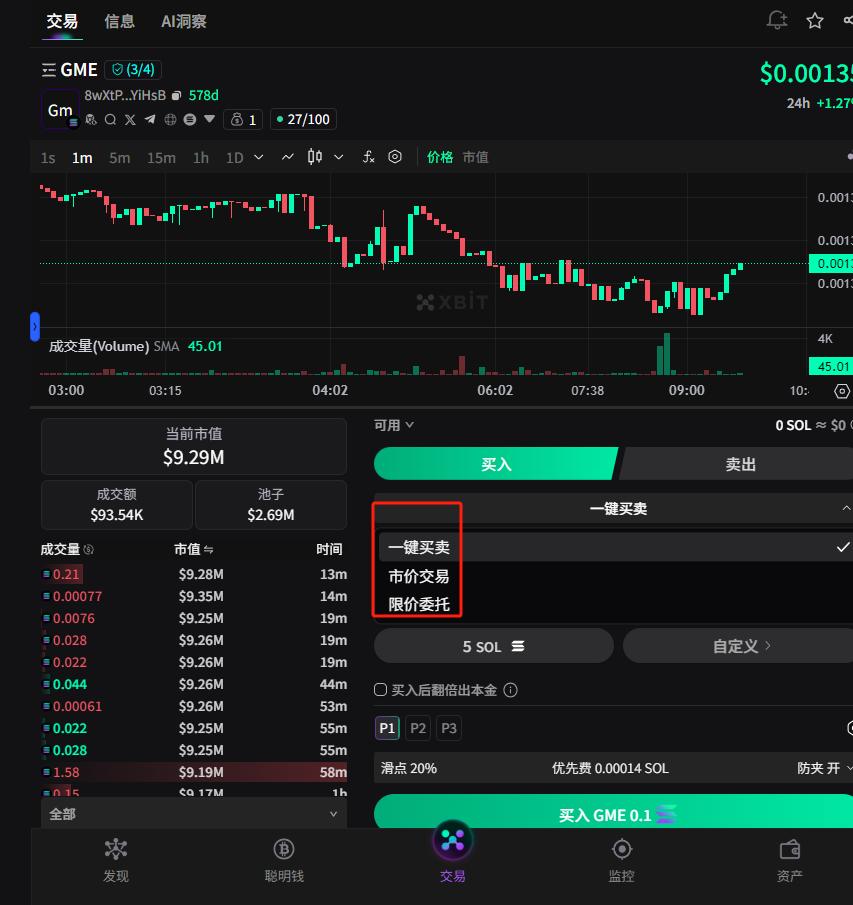Open the 可用 available balance dropdown

394,425
